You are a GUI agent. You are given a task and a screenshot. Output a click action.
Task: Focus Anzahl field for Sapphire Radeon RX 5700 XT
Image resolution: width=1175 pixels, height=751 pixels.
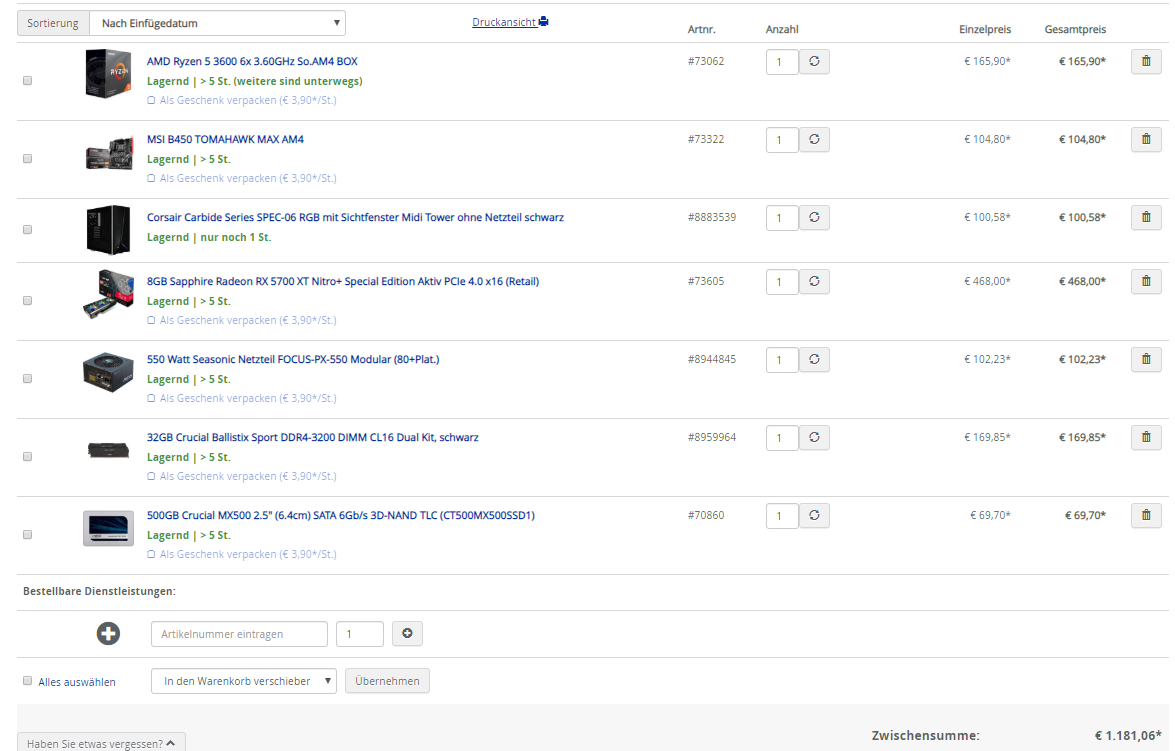(x=782, y=281)
